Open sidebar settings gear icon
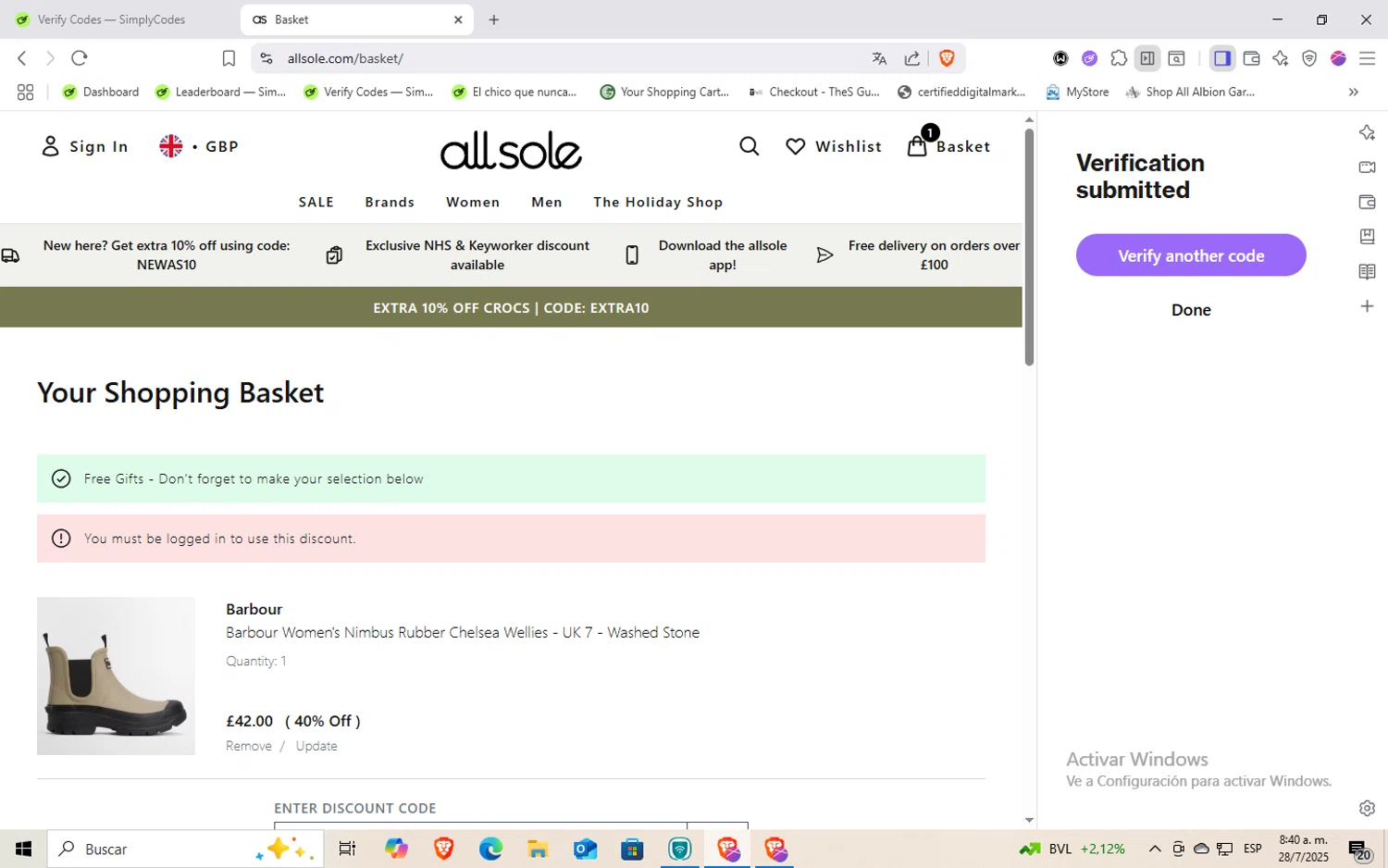The height and width of the screenshot is (868, 1388). pyautogui.click(x=1367, y=808)
